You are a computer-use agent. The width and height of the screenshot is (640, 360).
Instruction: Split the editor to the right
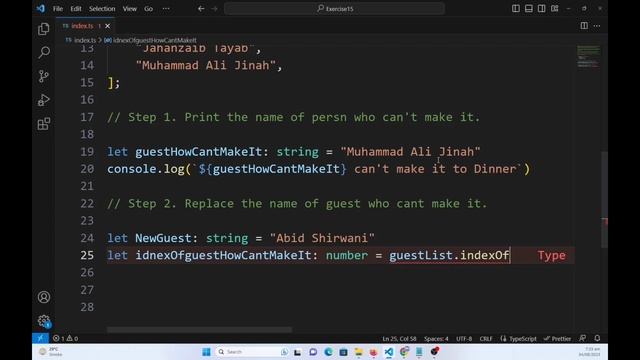584,26
